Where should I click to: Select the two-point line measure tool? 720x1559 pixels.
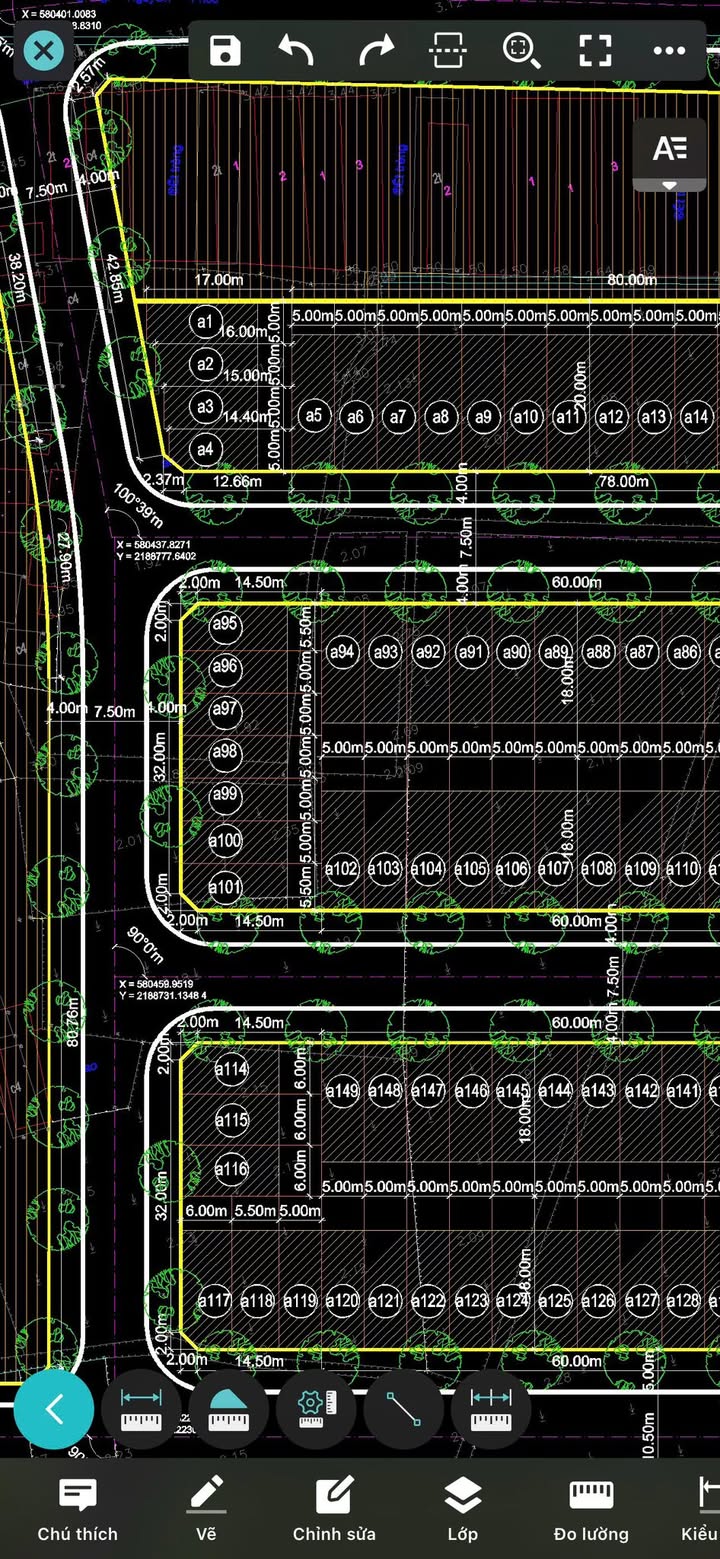(404, 1409)
